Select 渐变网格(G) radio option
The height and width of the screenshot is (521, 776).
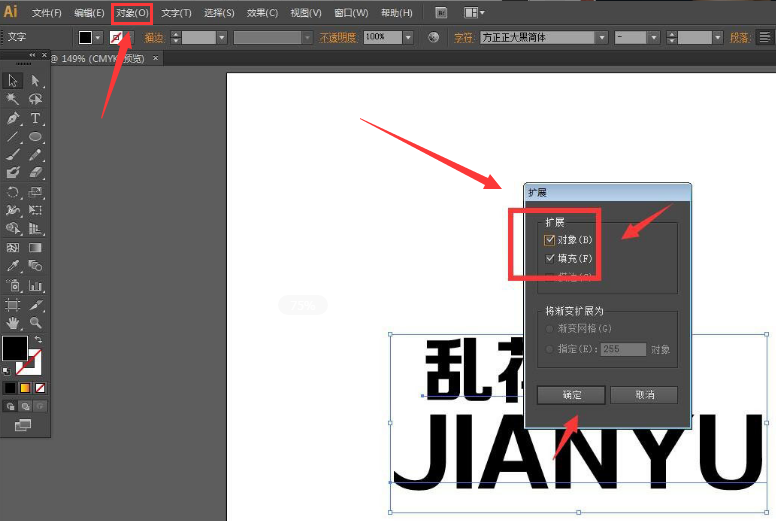[549, 329]
